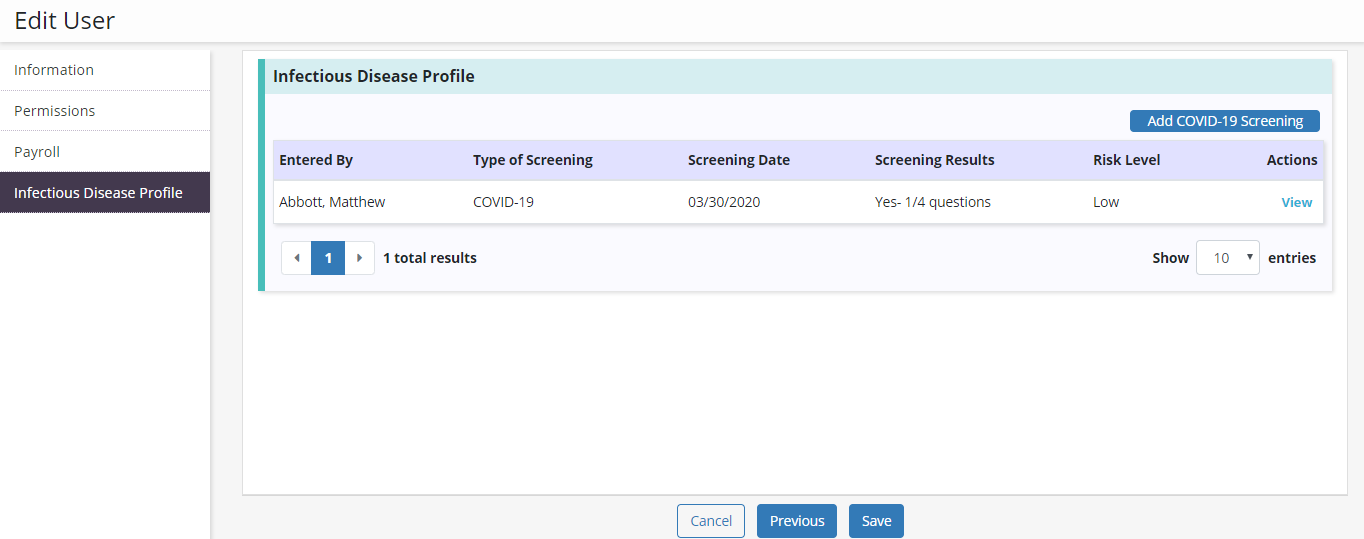This screenshot has width=1364, height=539.
Task: Switch to the Permissions sidebar tab
Action: click(x=55, y=111)
